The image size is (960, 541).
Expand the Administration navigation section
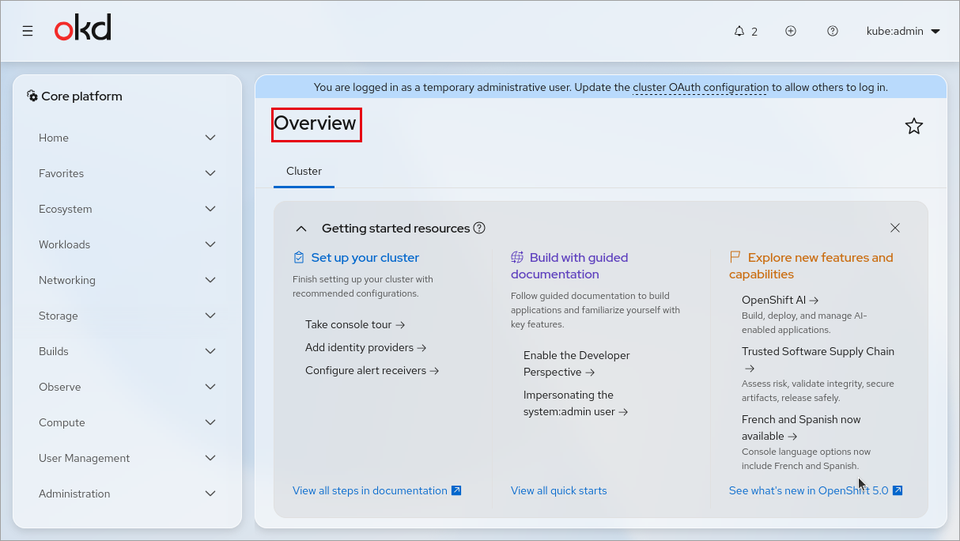coord(127,493)
